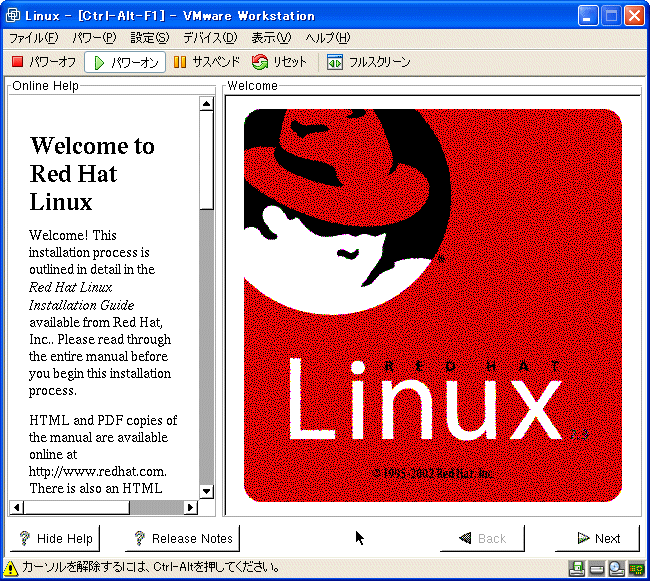Image resolution: width=650 pixels, height=581 pixels.
Task: Click the red Power Off toolbar button
Action: coord(44,62)
